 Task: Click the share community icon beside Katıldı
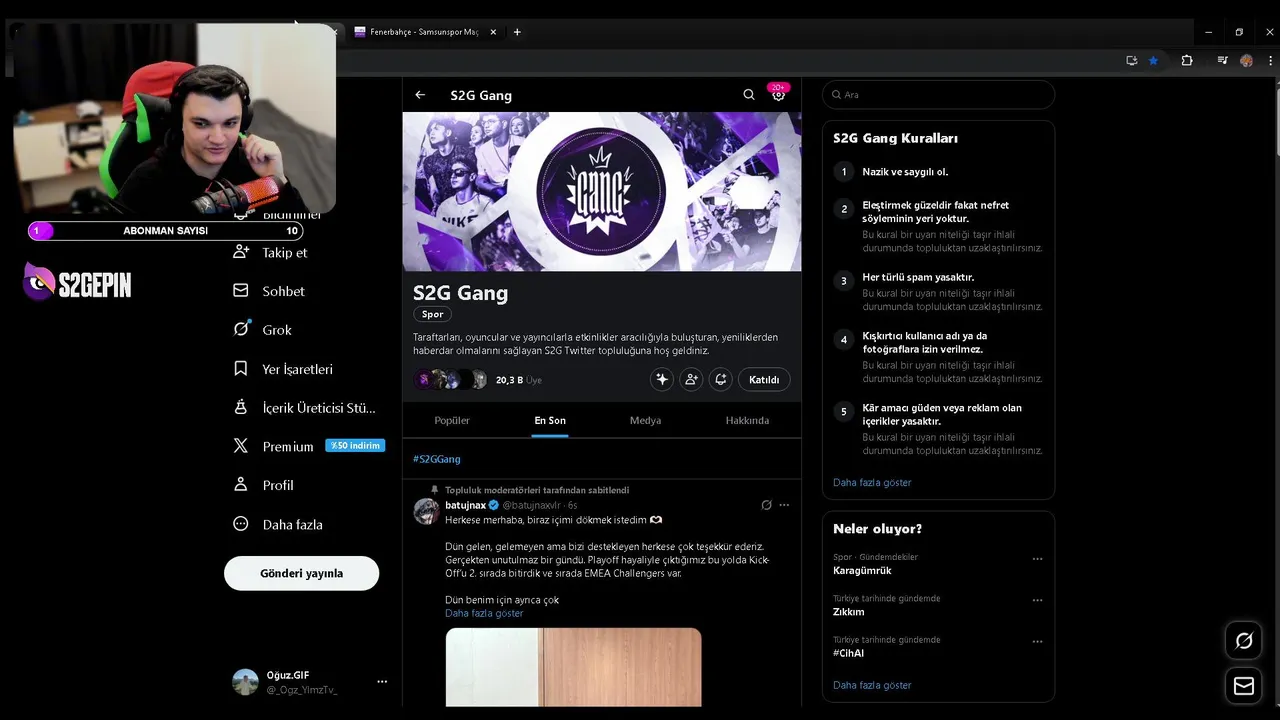click(720, 380)
